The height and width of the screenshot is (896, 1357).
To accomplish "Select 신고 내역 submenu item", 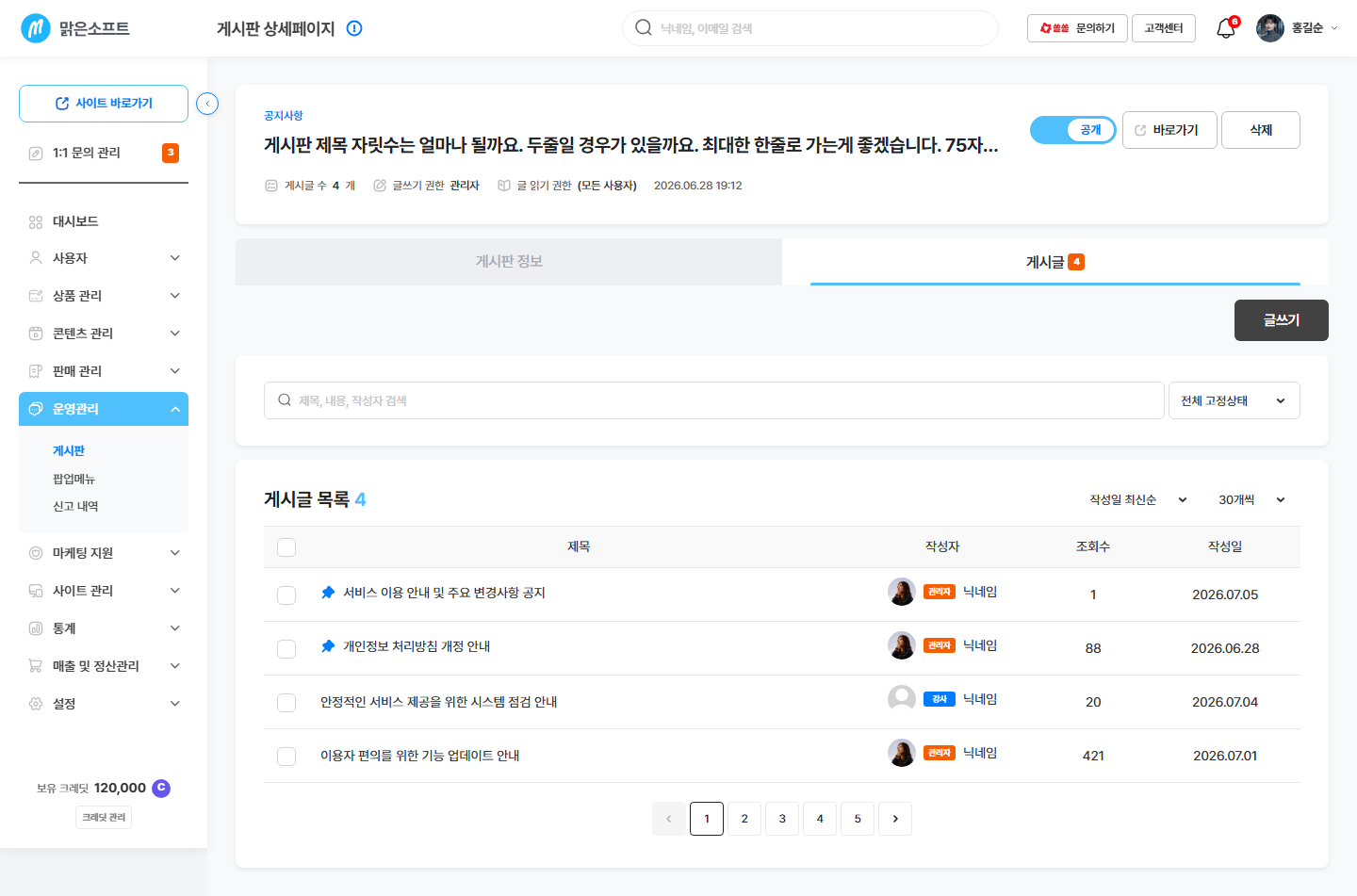I will pos(75,506).
